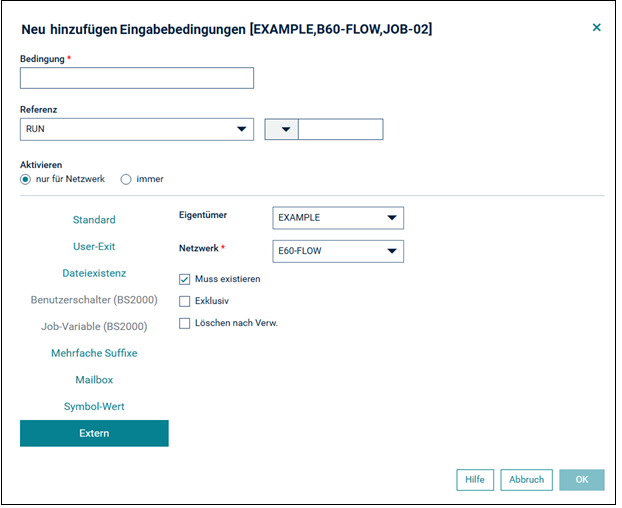Switch to the Standard tab
622x508 pixels.
94,220
